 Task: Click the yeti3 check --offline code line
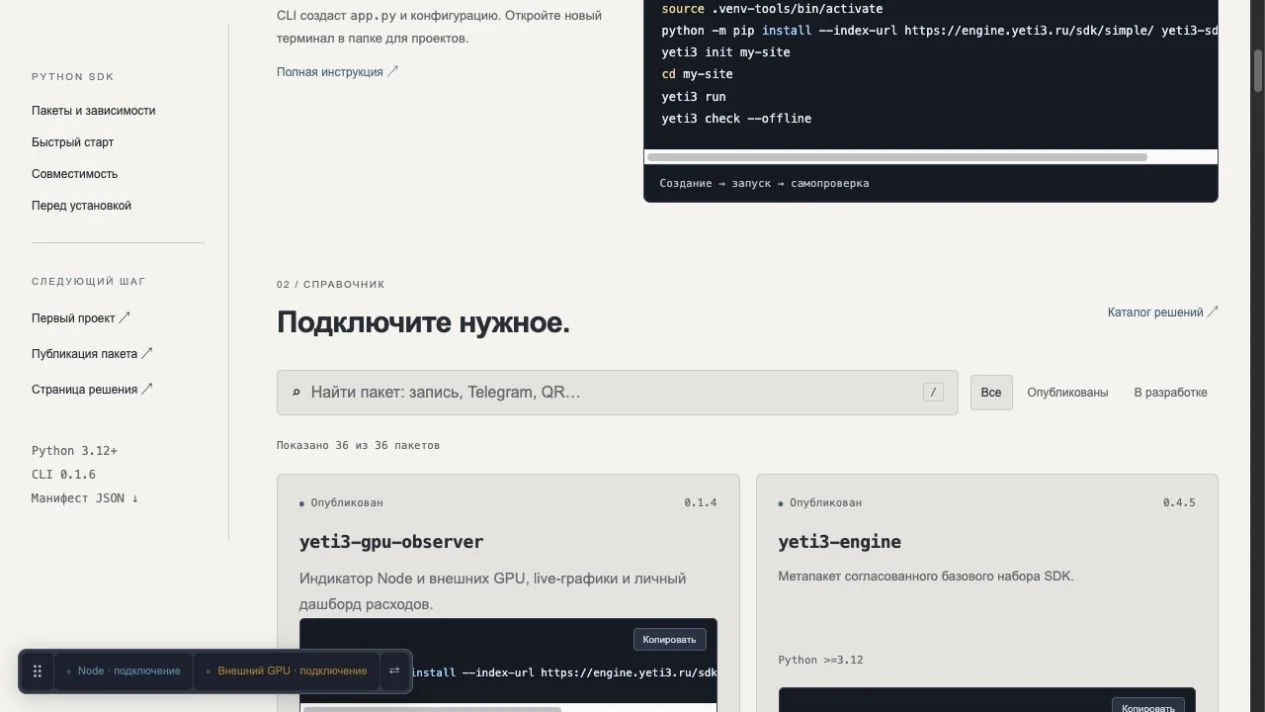pyautogui.click(x=736, y=119)
